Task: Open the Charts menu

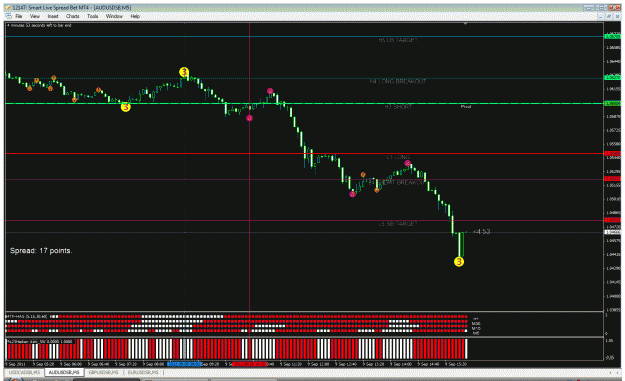Action: 73,16
